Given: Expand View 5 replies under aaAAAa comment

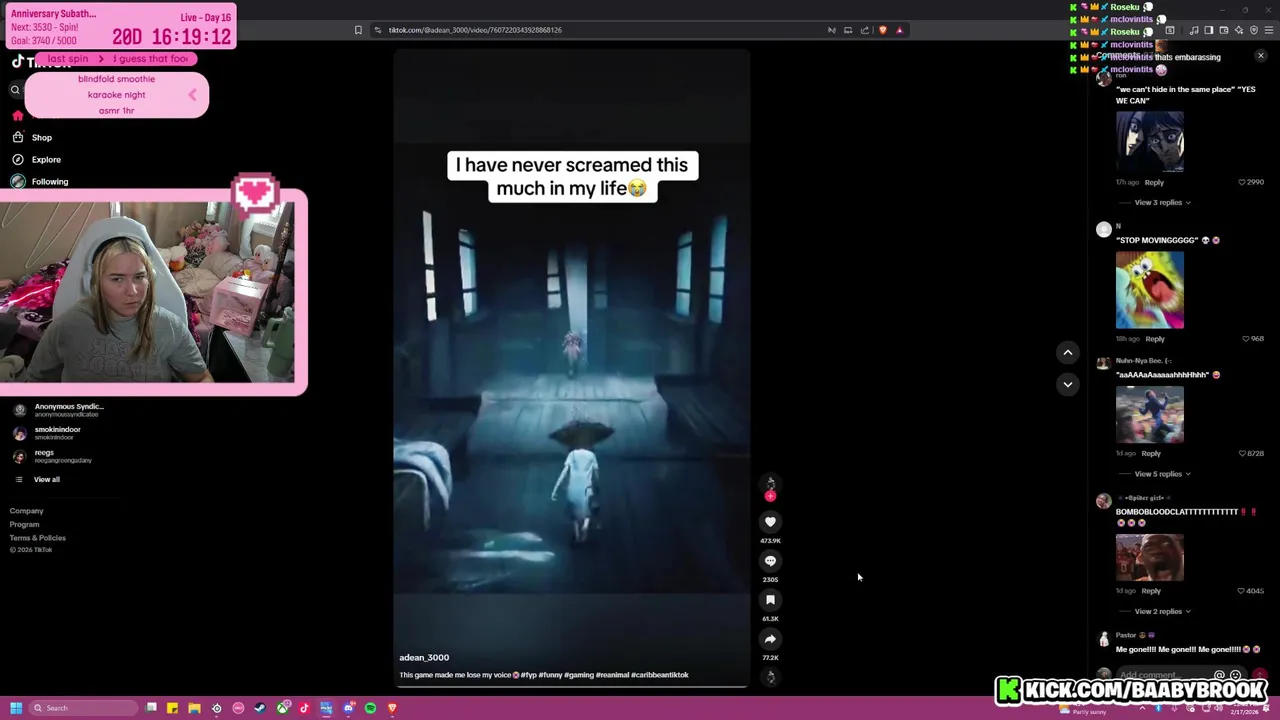Looking at the screenshot, I should tap(1162, 474).
